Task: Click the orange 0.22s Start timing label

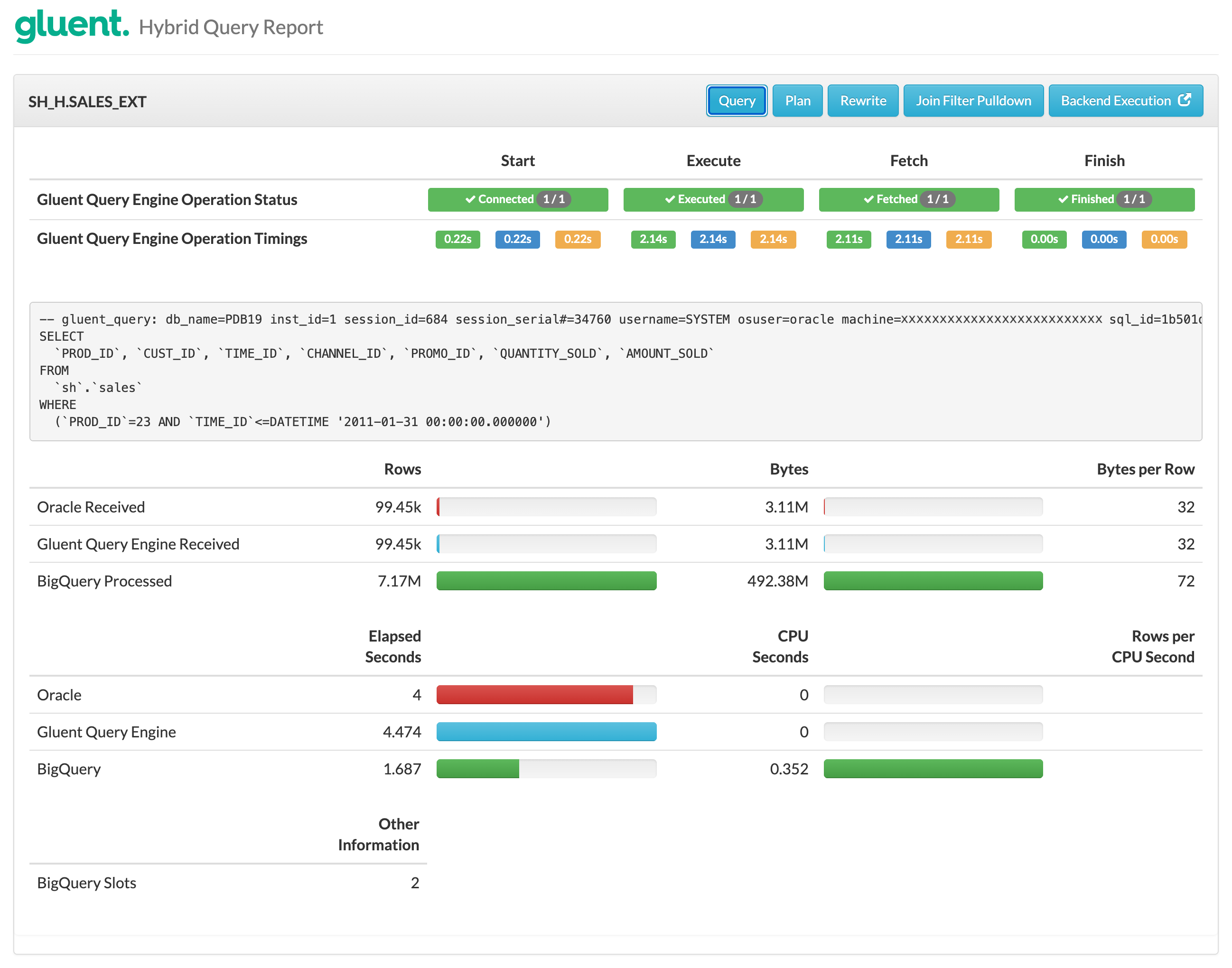Action: pos(578,239)
